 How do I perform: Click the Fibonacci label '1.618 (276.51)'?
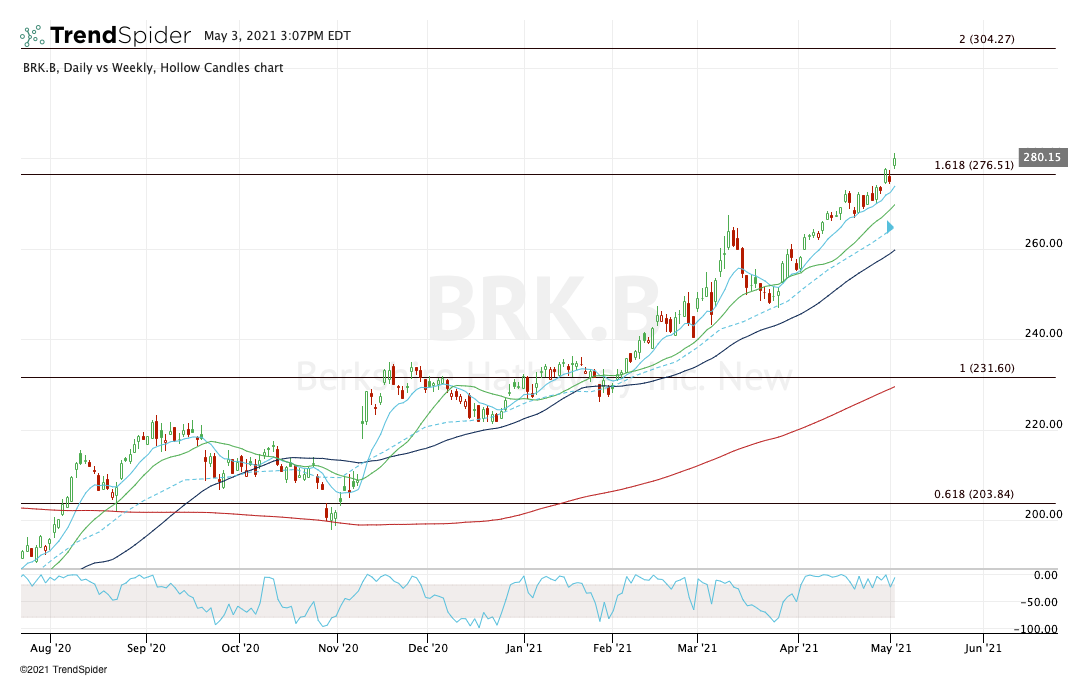coord(974,165)
